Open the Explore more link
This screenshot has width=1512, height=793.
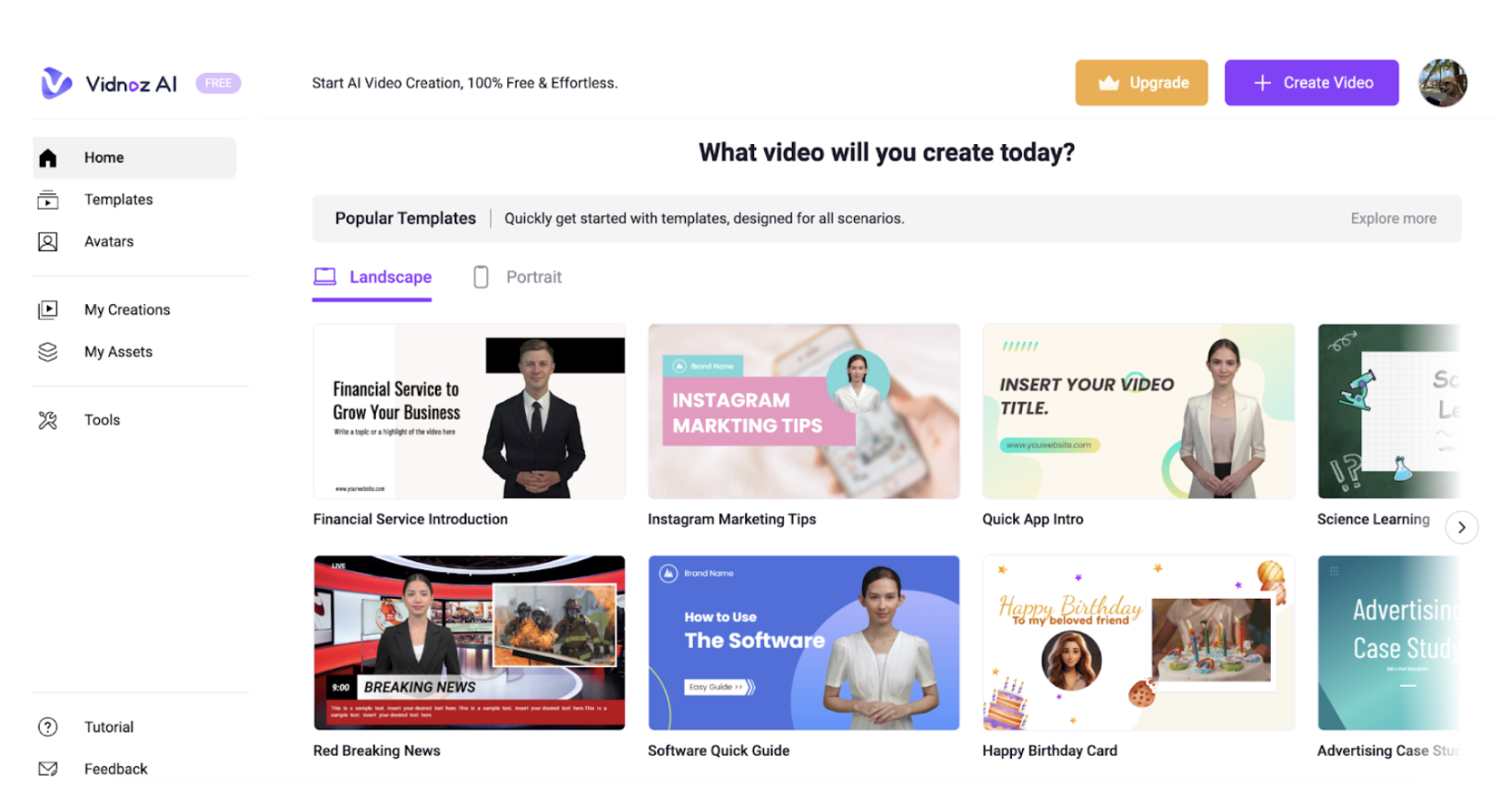pyautogui.click(x=1394, y=219)
